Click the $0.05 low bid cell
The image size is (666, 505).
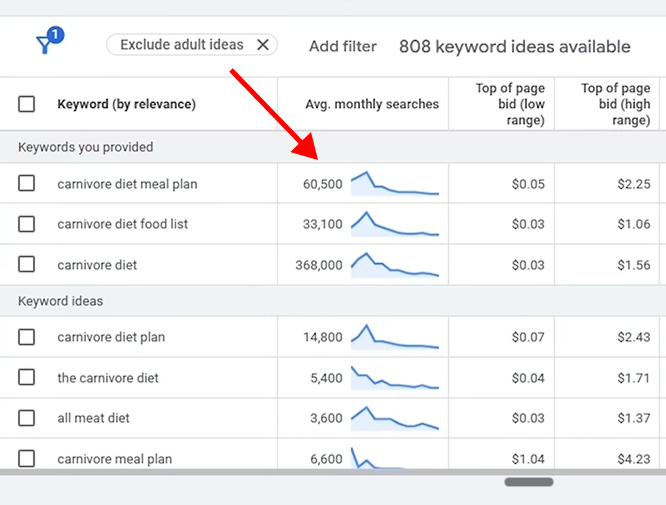[528, 184]
